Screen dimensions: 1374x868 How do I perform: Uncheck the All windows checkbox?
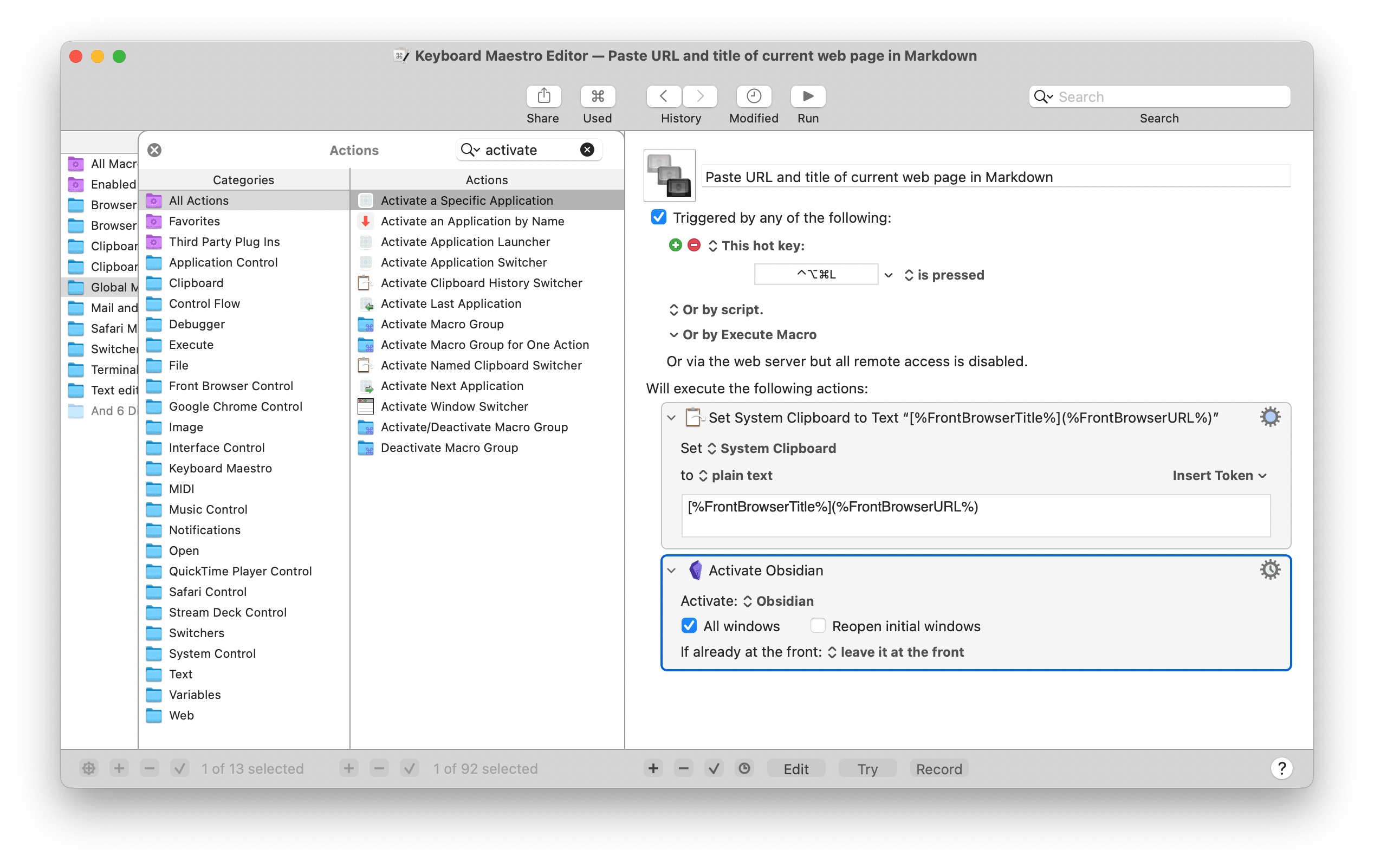click(x=689, y=625)
